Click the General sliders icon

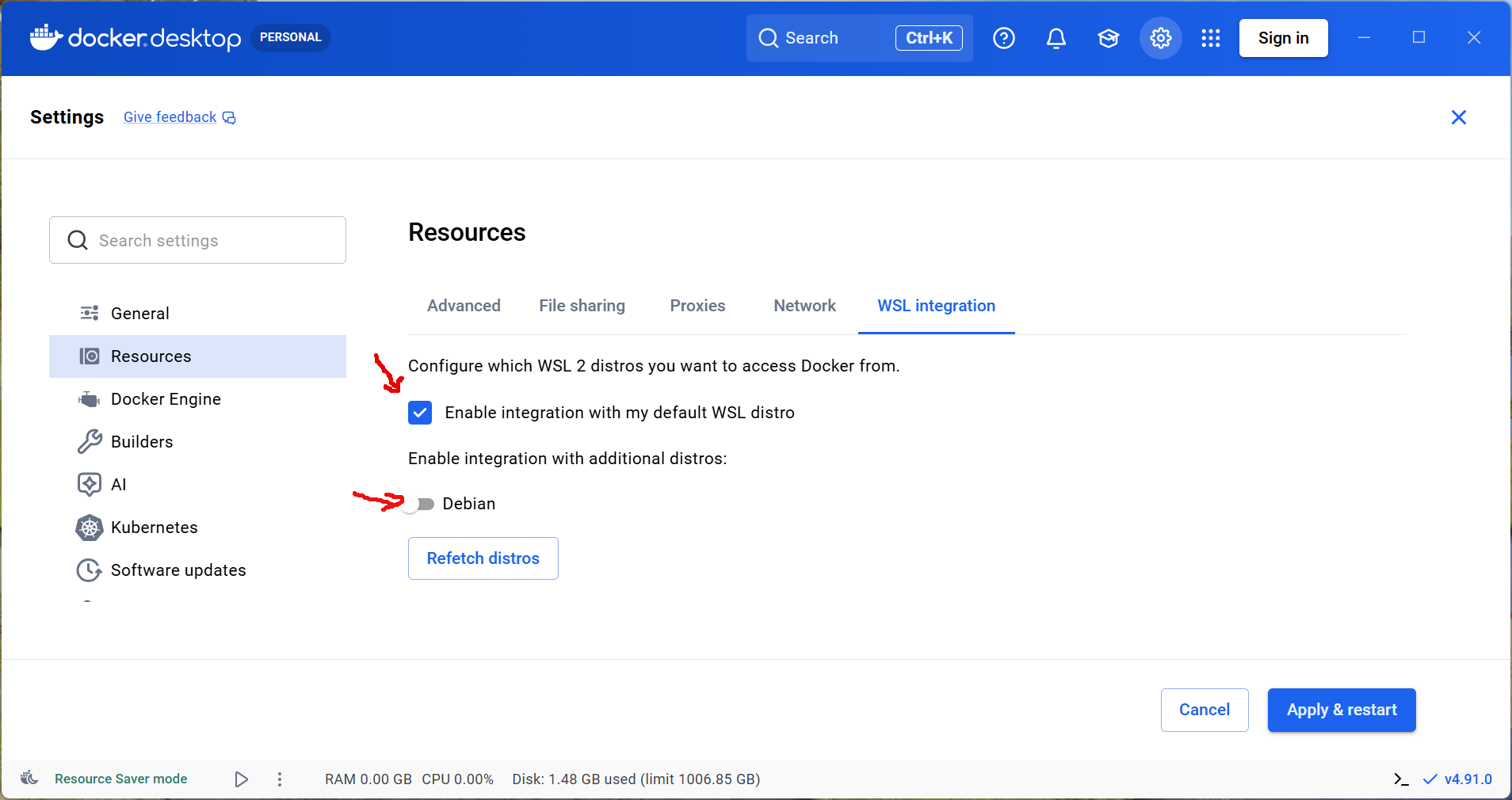pyautogui.click(x=90, y=313)
